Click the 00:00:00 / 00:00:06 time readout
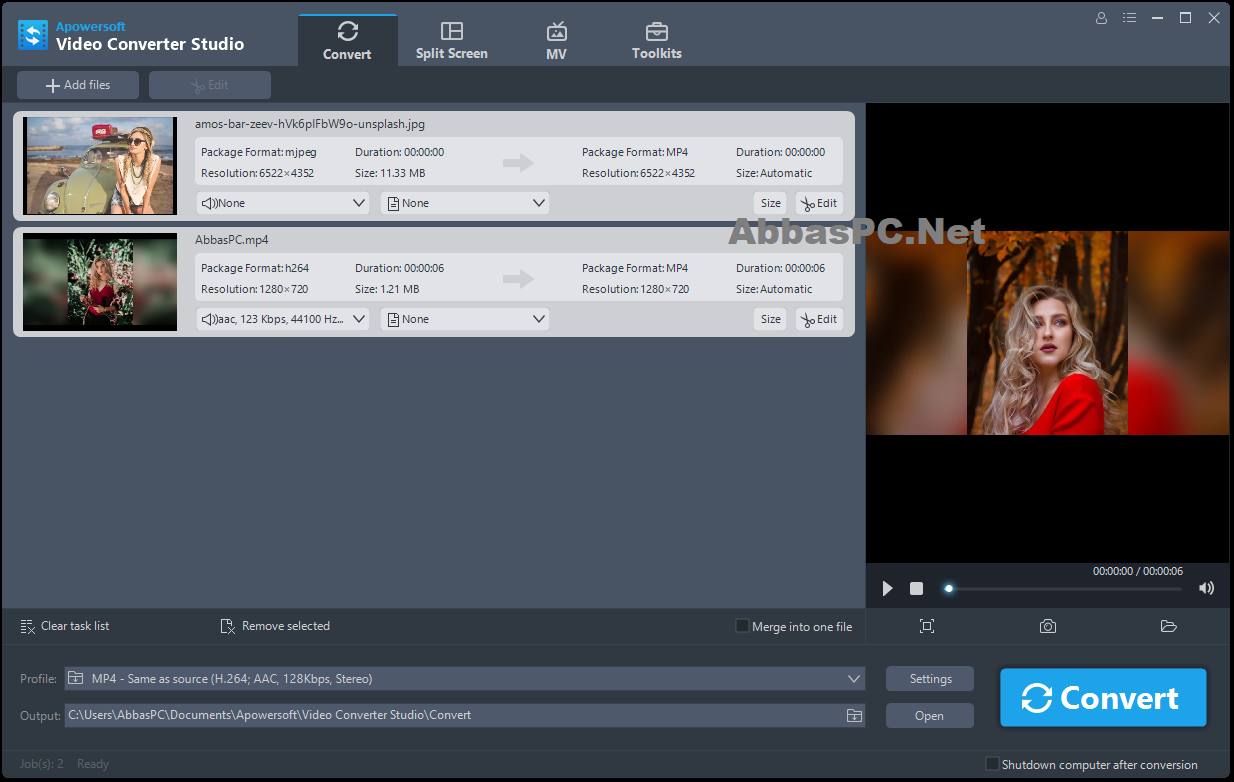Viewport: 1234px width, 782px height. (1138, 571)
